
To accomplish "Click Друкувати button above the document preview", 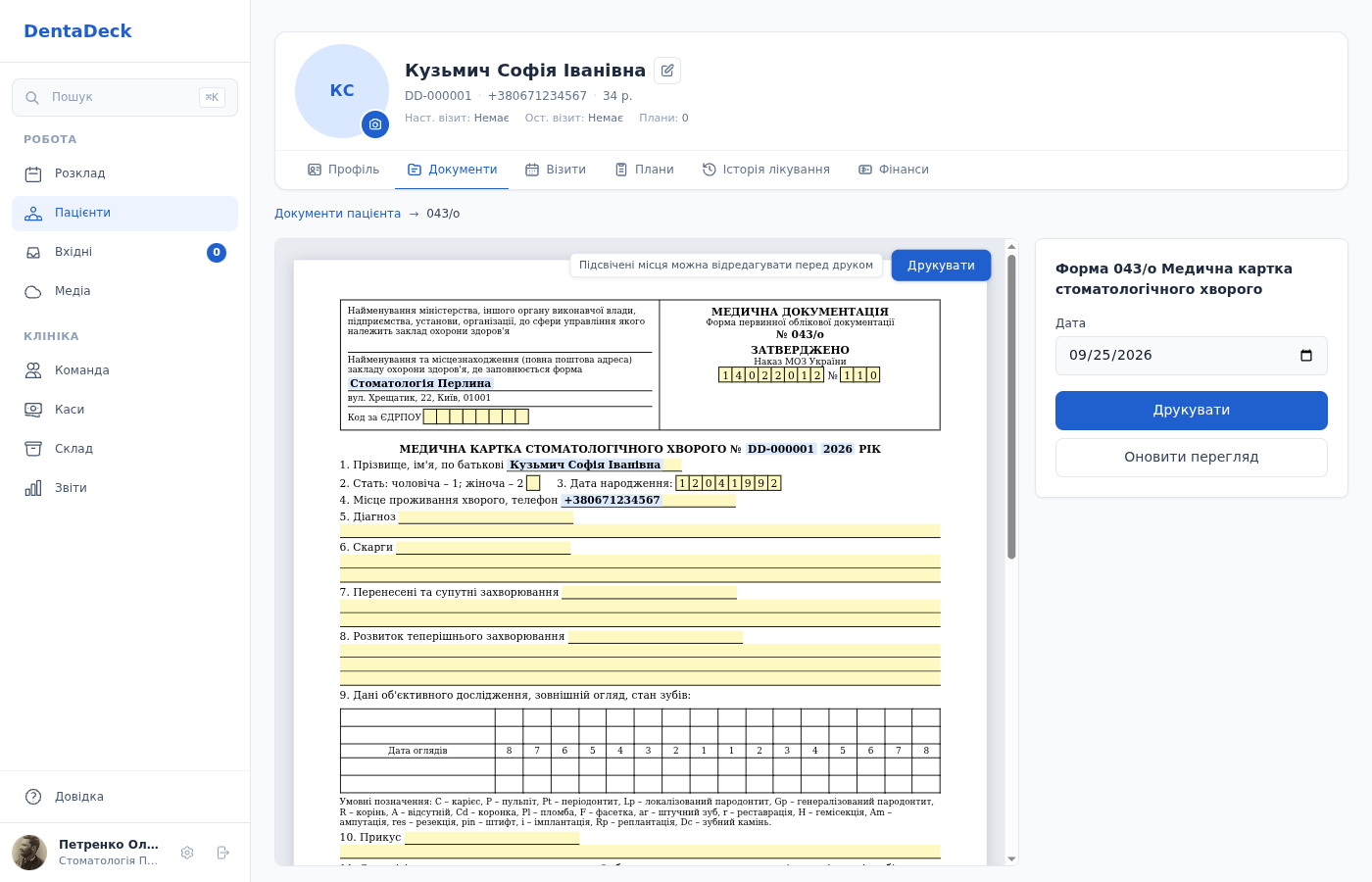I will pos(941,266).
